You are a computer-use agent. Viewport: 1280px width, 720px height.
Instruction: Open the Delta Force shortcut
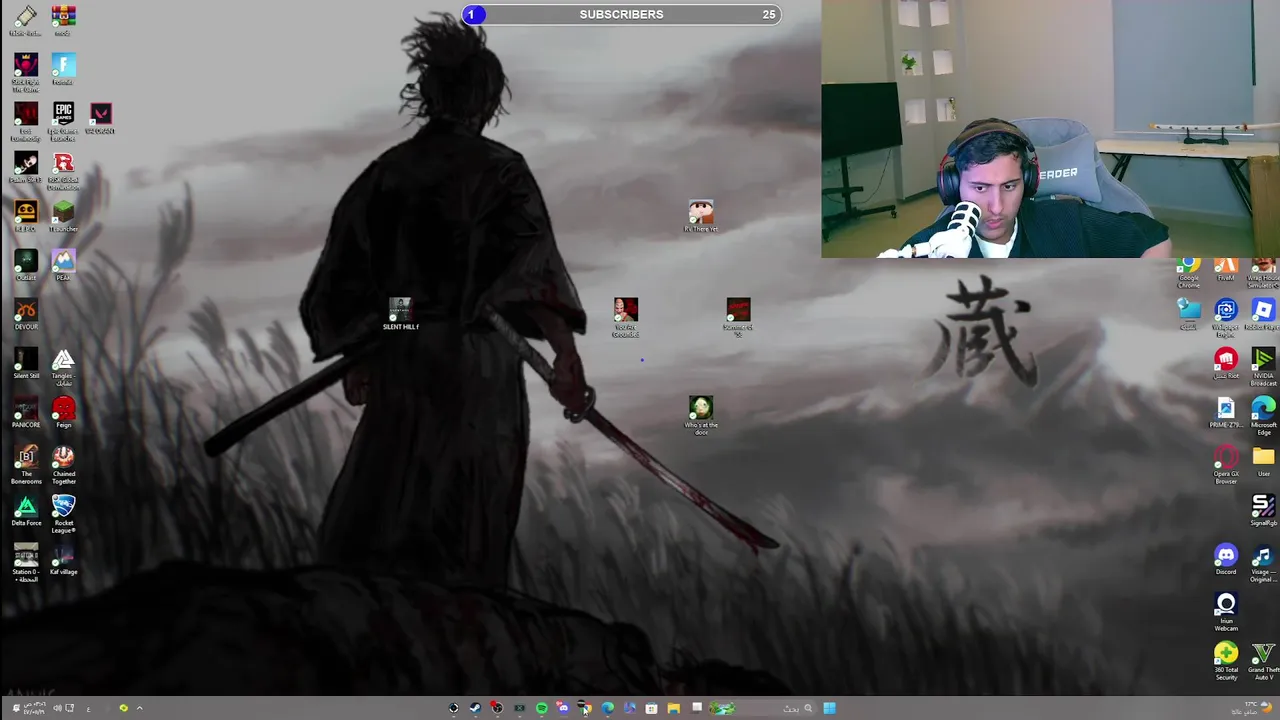coord(26,510)
